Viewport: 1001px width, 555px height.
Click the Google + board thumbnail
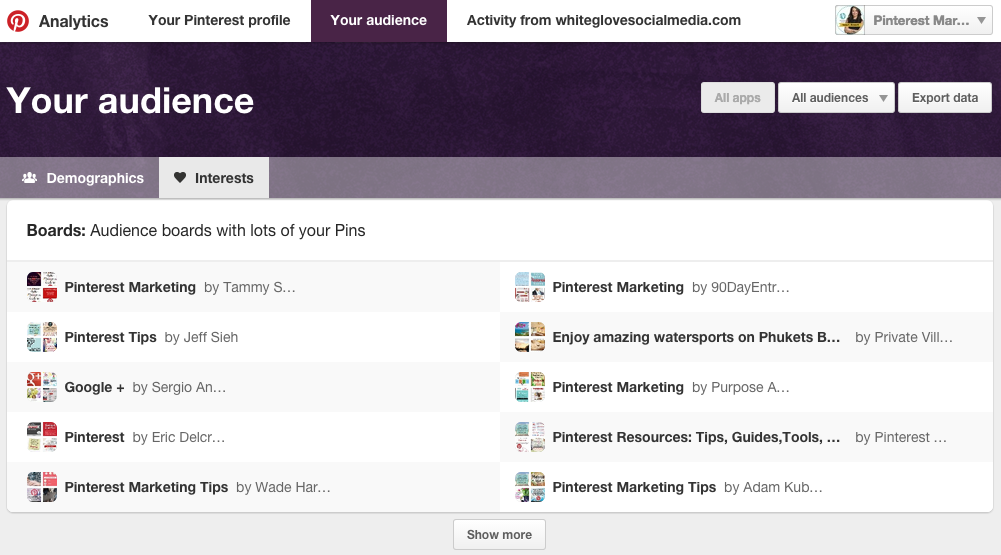pyautogui.click(x=41, y=387)
